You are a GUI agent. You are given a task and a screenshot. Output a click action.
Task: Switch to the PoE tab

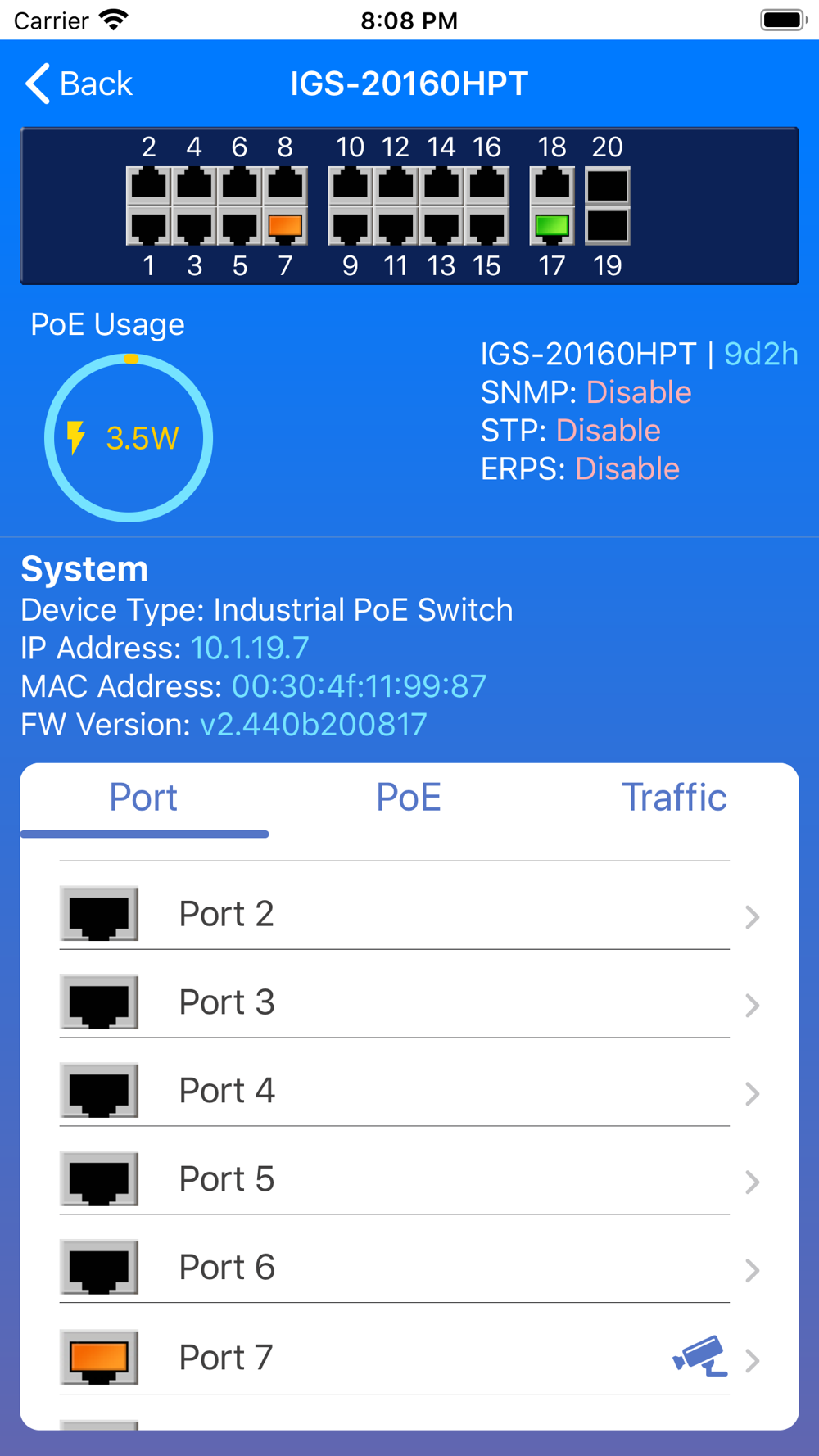pyautogui.click(x=409, y=798)
